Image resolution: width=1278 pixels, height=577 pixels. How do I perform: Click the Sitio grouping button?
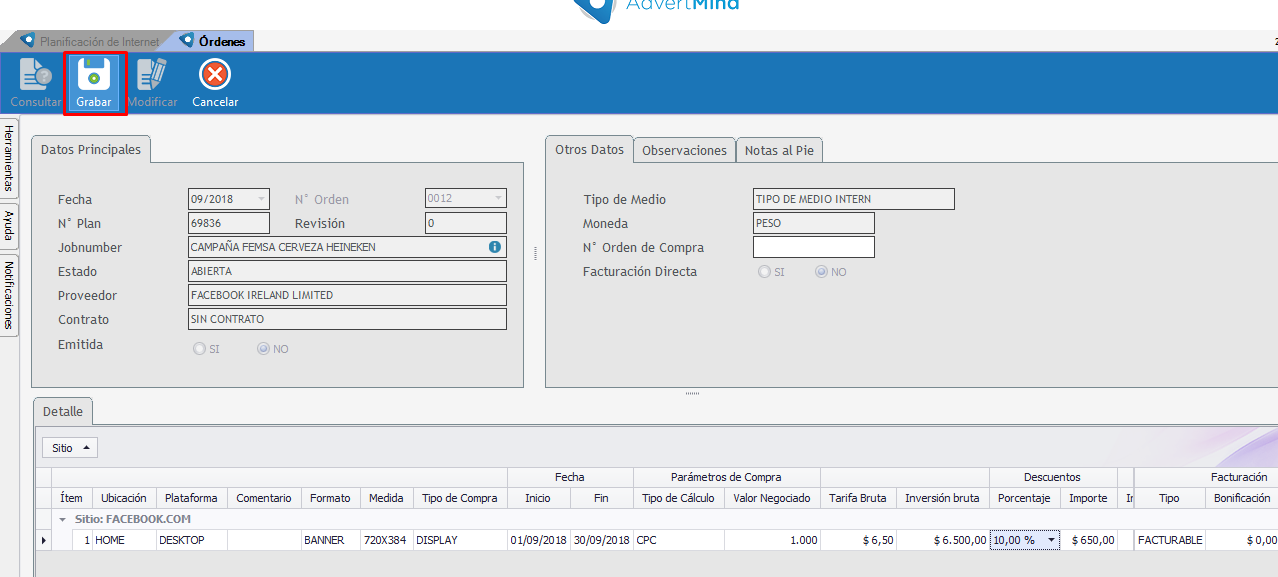coord(70,448)
